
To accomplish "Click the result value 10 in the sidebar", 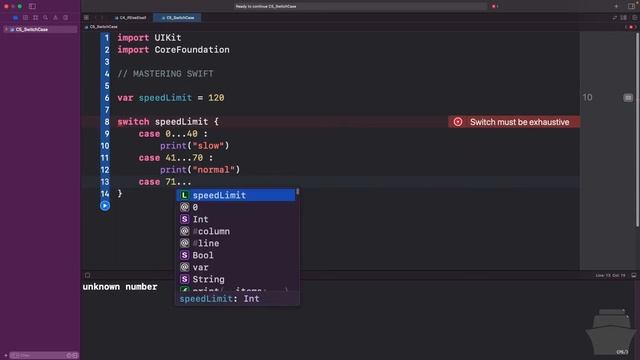I will pyautogui.click(x=587, y=98).
